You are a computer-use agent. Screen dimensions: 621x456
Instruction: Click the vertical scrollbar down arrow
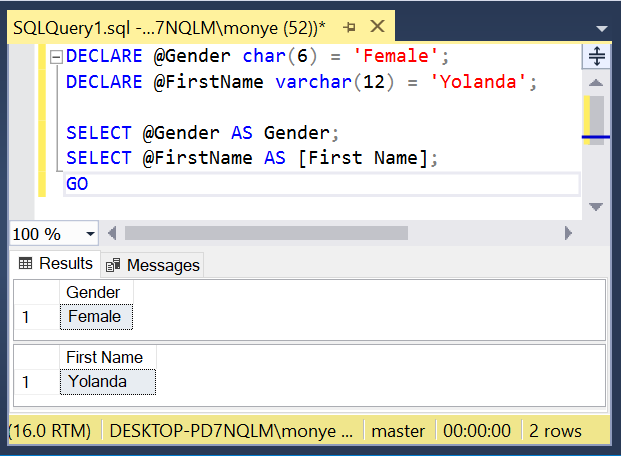click(x=596, y=206)
